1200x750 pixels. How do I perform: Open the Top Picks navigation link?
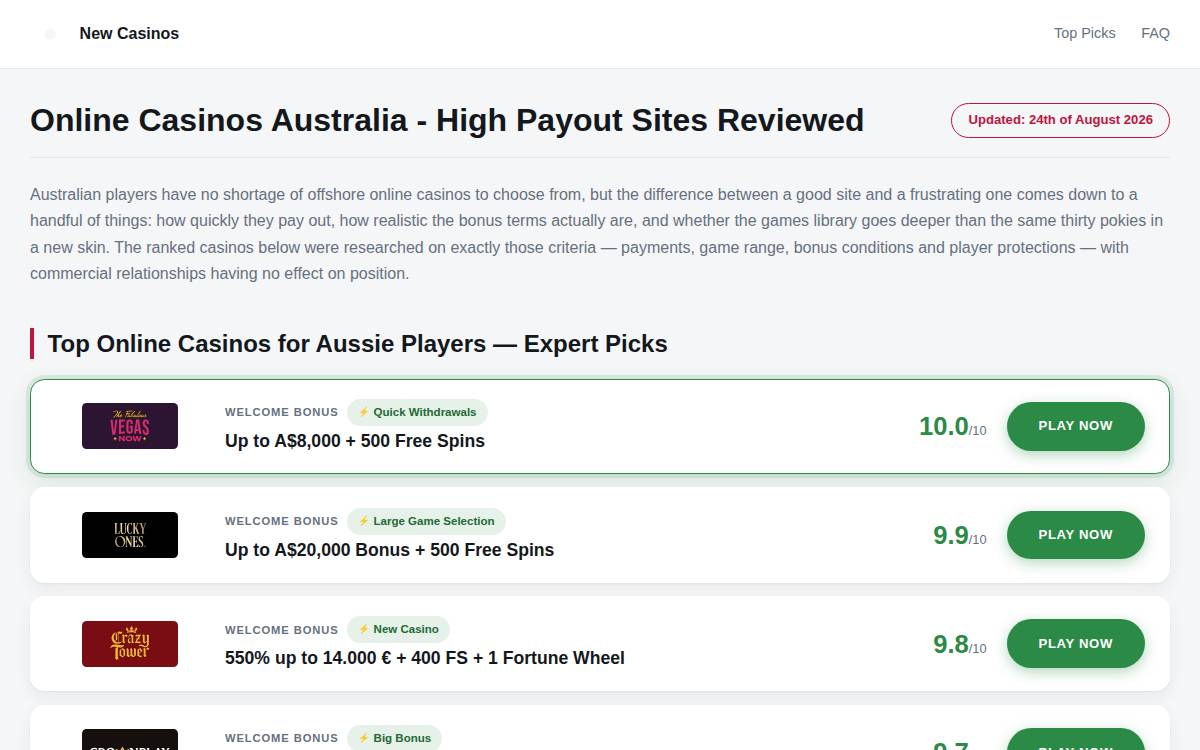pyautogui.click(x=1085, y=33)
